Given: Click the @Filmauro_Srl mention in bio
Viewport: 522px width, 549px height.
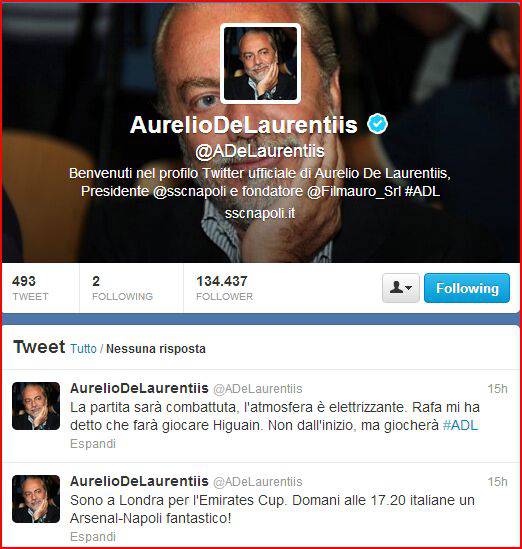Looking at the screenshot, I should 354,192.
